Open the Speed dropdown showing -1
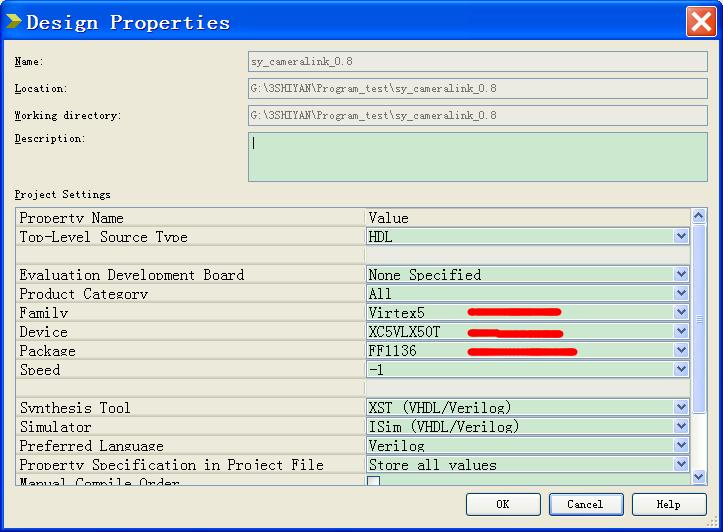Viewport: 723px width, 532px height. (681, 369)
